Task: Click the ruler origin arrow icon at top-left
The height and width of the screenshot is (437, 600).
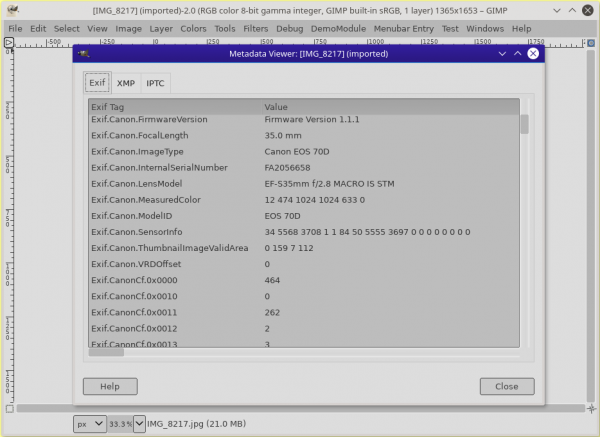Action: point(8,42)
